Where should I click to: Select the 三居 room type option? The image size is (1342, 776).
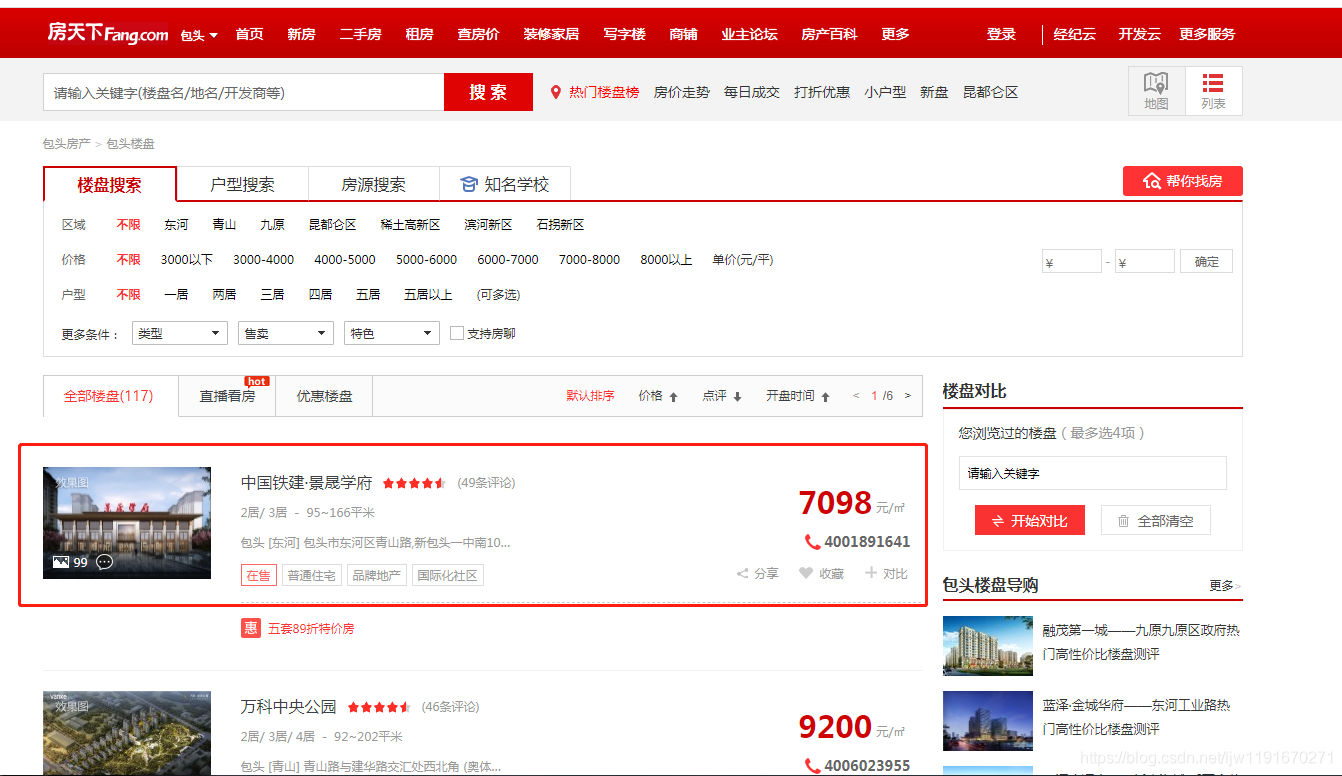click(272, 294)
